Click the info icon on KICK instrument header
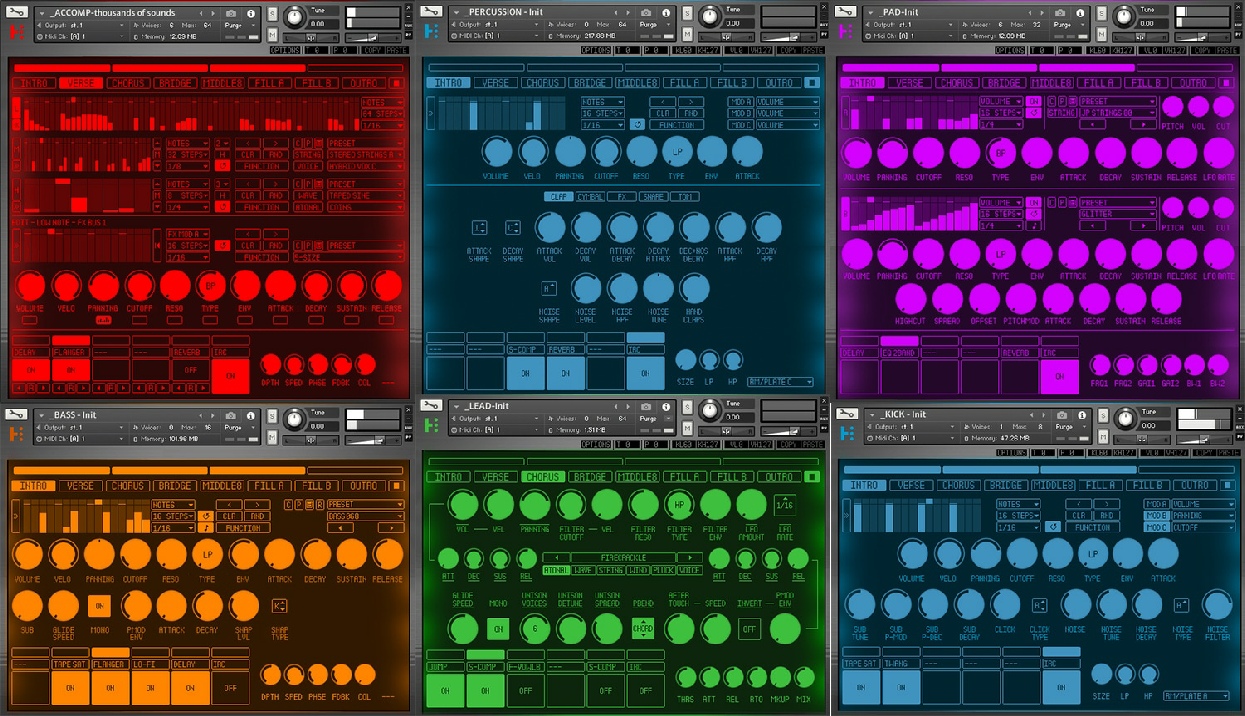Image resolution: width=1245 pixels, height=716 pixels. pos(1082,416)
